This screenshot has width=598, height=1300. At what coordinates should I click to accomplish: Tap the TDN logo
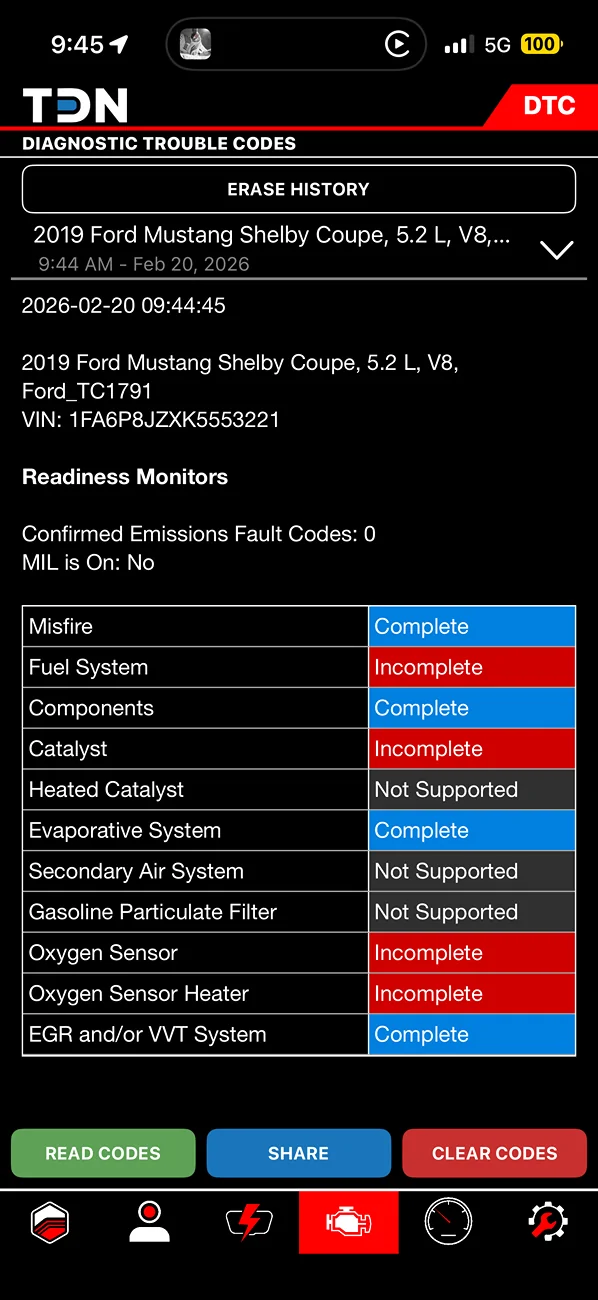tap(75, 105)
